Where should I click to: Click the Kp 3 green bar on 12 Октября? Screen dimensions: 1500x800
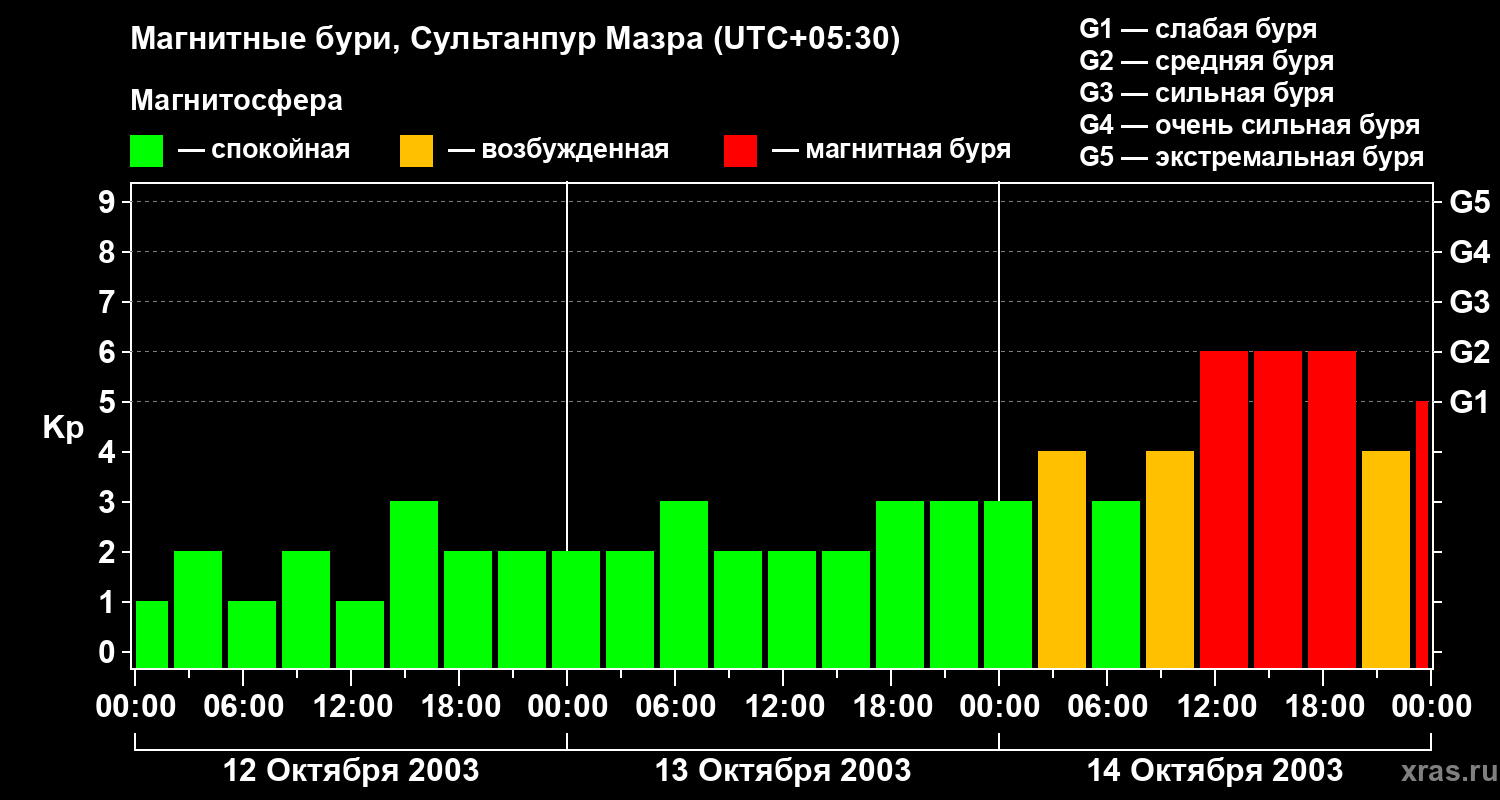tap(414, 584)
